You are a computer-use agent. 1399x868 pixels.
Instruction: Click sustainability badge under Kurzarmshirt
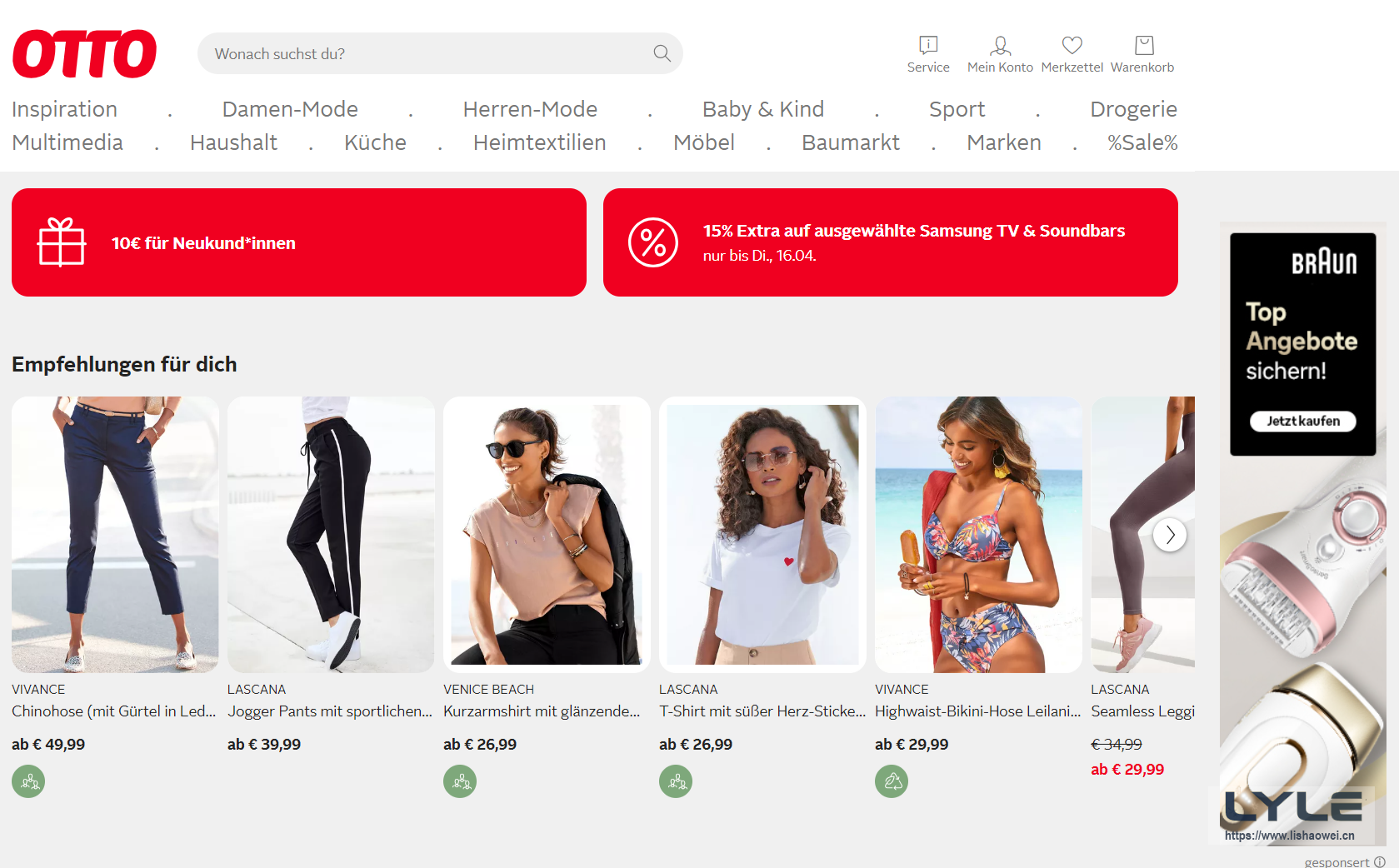[460, 781]
